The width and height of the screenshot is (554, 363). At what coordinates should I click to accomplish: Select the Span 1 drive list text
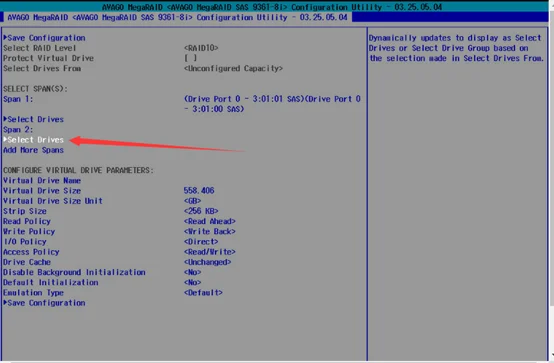pos(272,104)
